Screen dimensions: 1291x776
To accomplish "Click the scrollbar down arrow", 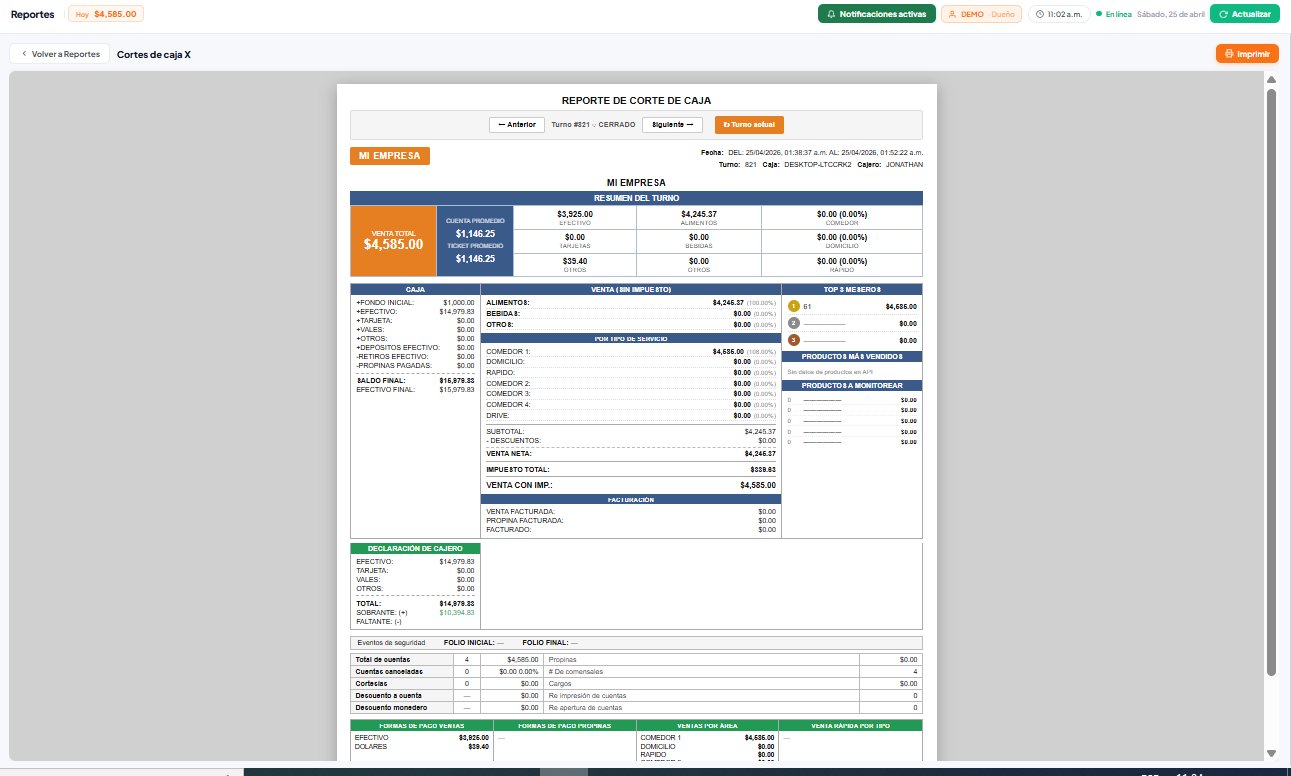I will pyautogui.click(x=1271, y=753).
